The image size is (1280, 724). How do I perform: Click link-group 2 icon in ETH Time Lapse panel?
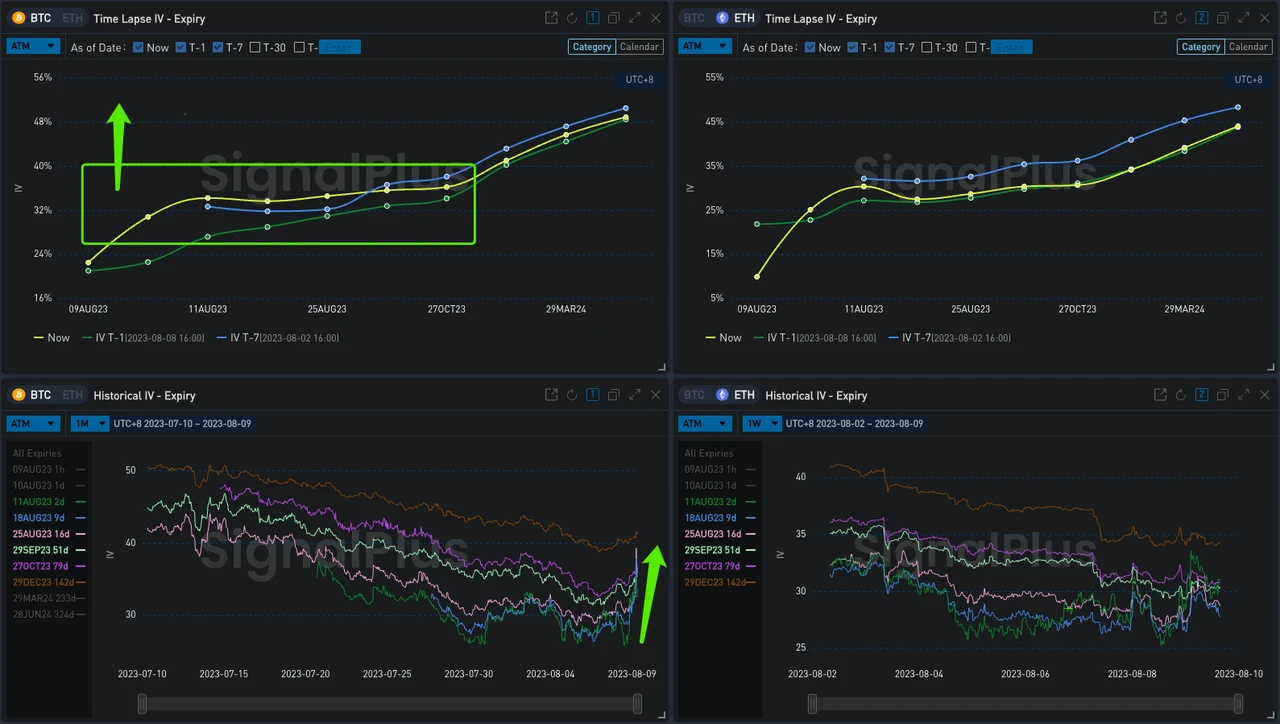[x=1202, y=18]
